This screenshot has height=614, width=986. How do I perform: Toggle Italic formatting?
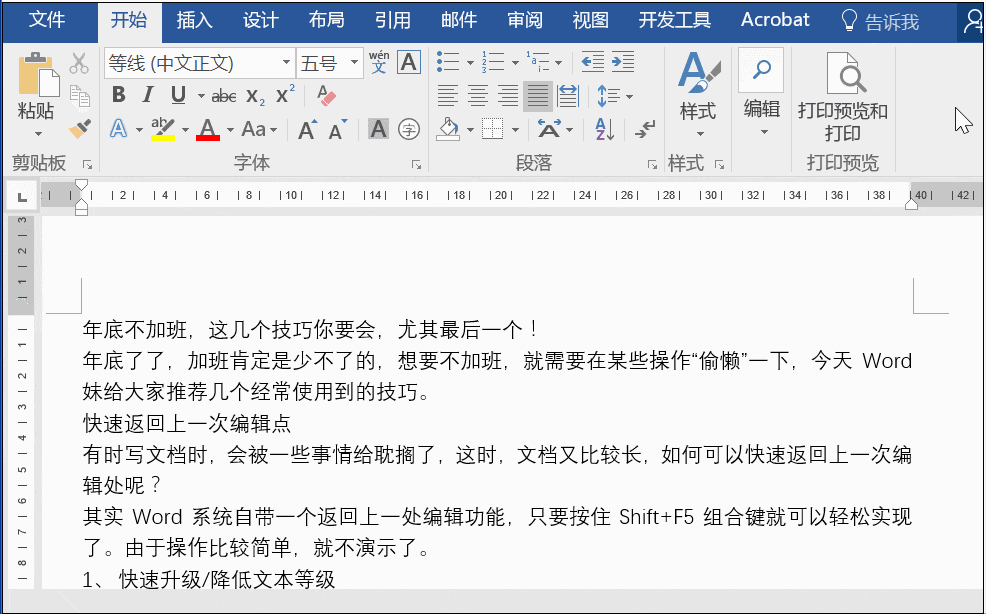click(x=148, y=96)
